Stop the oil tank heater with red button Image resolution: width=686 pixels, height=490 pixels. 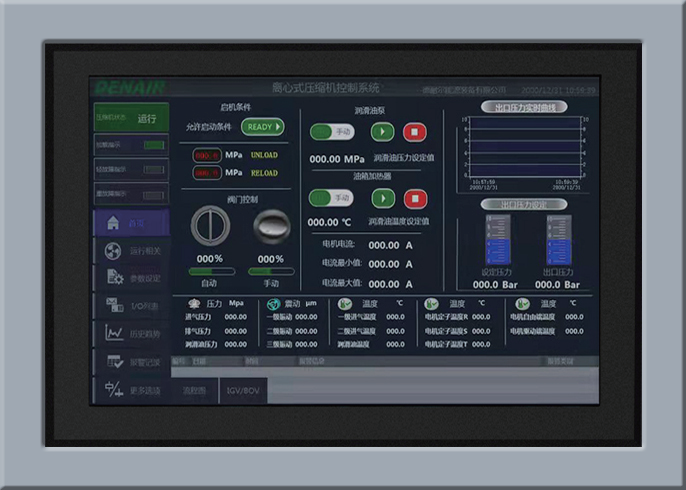click(x=413, y=198)
